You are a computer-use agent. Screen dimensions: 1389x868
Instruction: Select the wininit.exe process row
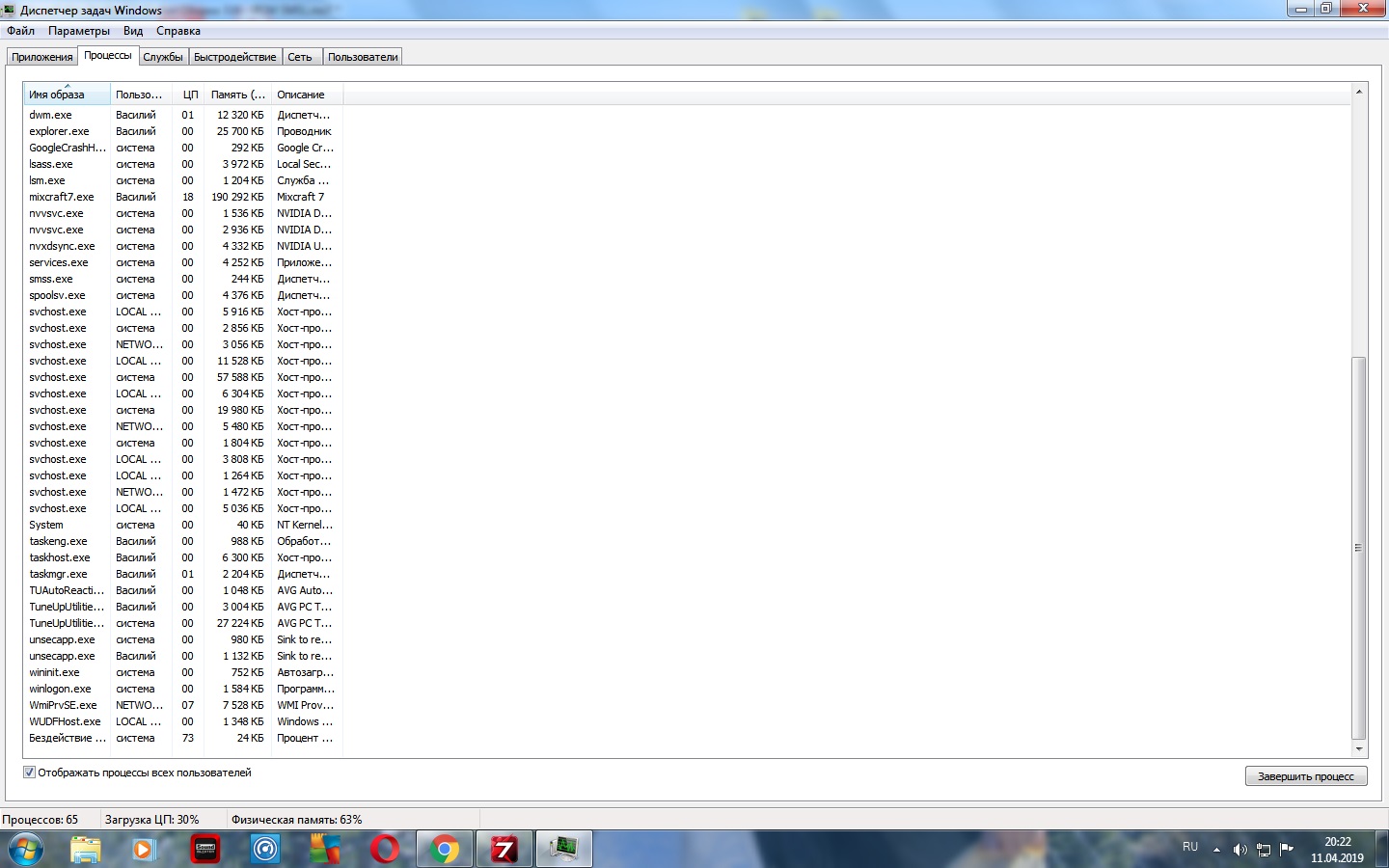click(183, 672)
